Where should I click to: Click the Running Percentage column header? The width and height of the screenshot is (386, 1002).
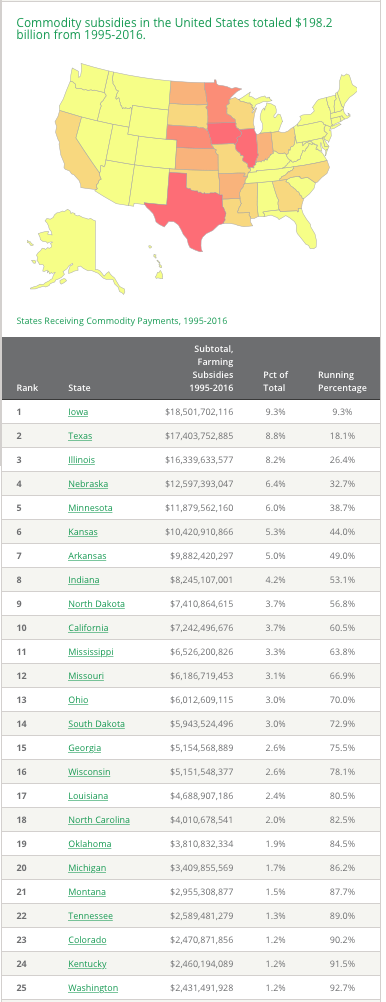[343, 382]
